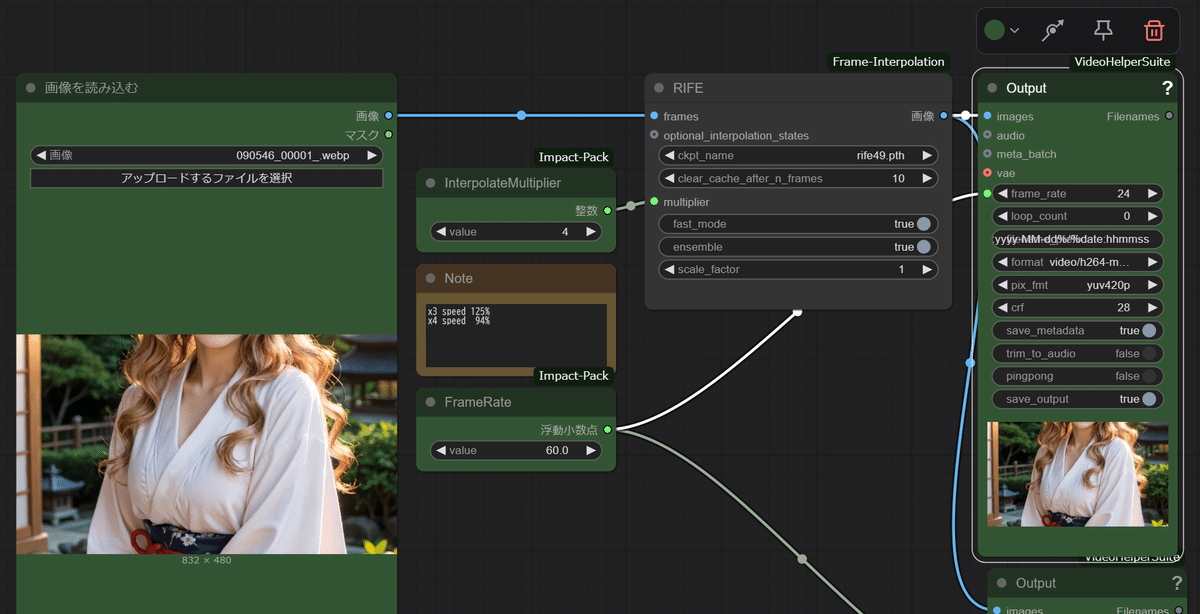Open the 画像 file selector 090546_00001_.webp
The height and width of the screenshot is (614, 1200).
[206, 155]
